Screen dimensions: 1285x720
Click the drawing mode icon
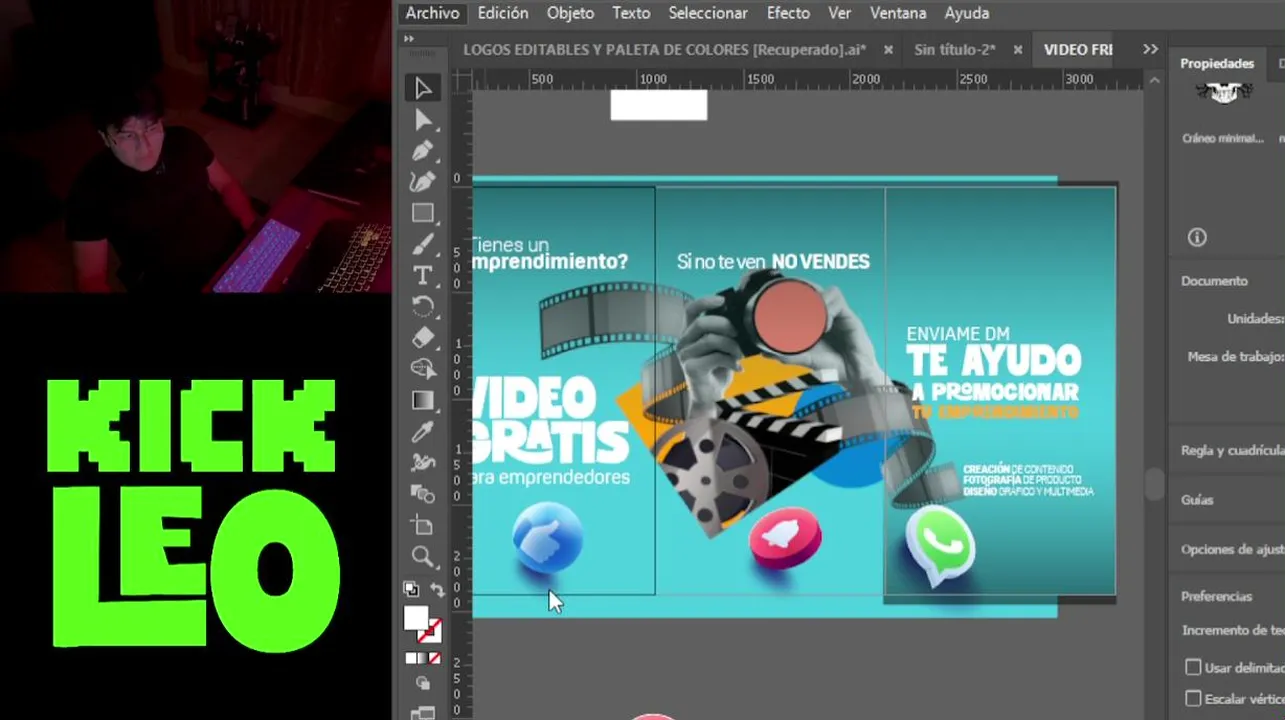click(x=423, y=684)
